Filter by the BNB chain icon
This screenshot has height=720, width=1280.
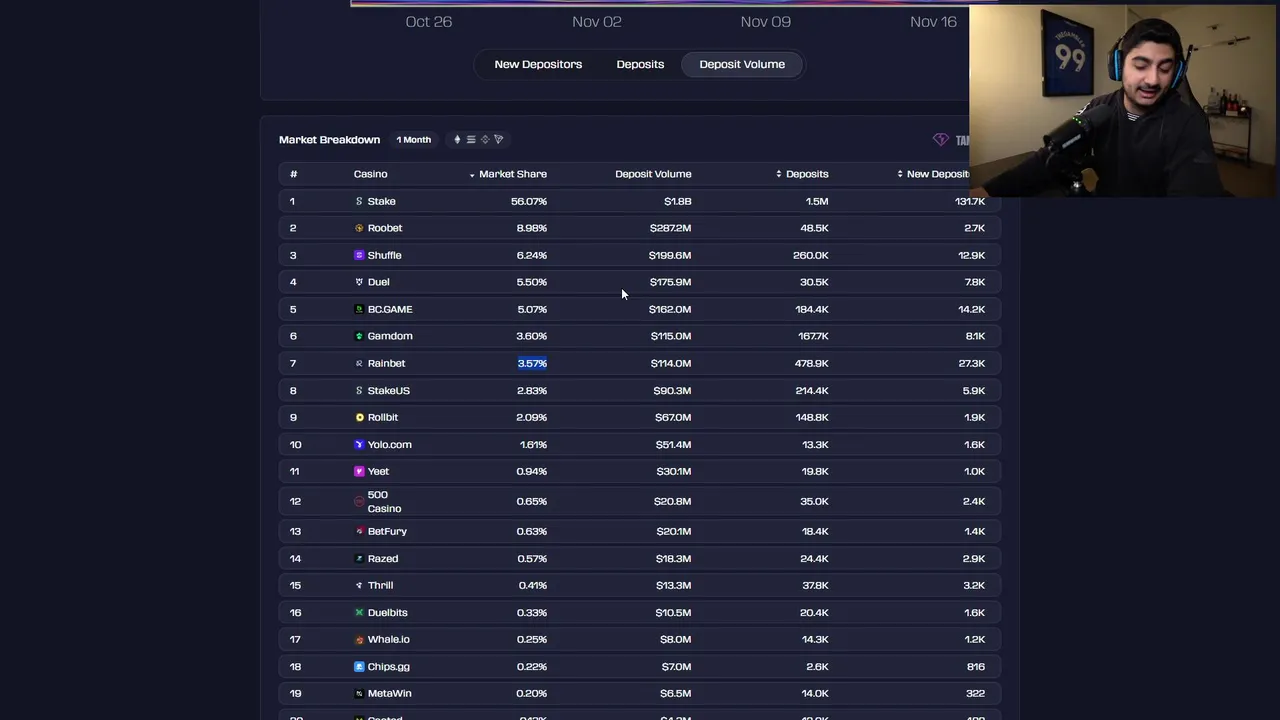[485, 140]
